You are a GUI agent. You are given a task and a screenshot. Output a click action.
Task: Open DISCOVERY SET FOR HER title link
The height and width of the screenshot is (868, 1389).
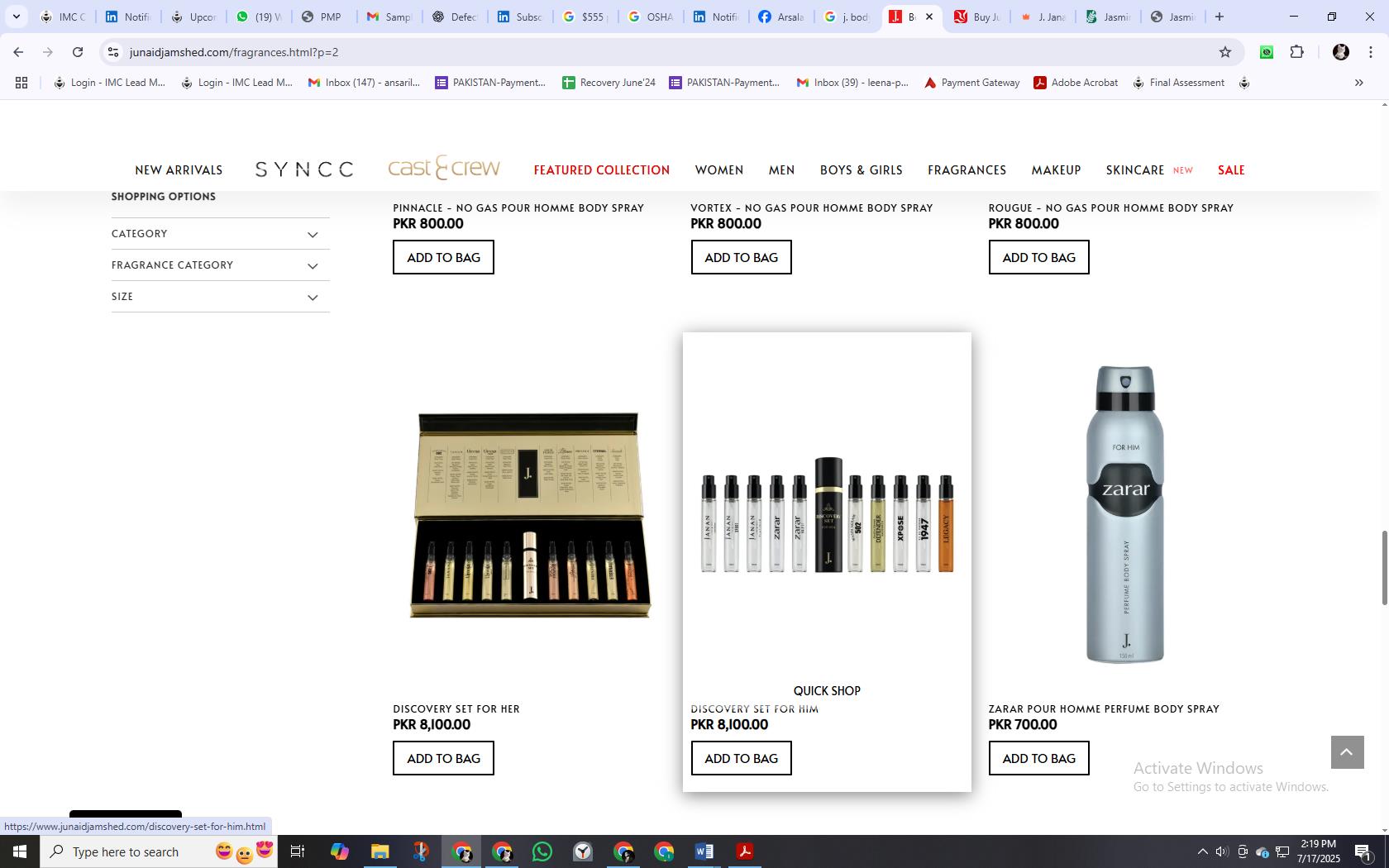click(x=456, y=709)
